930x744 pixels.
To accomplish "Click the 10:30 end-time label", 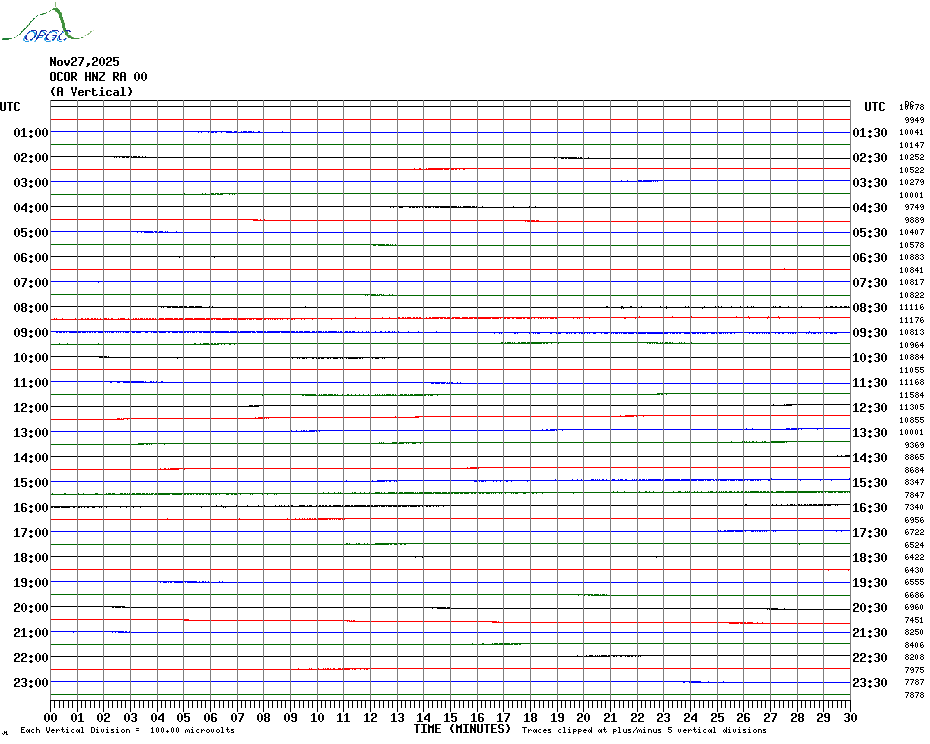I will (x=870, y=358).
